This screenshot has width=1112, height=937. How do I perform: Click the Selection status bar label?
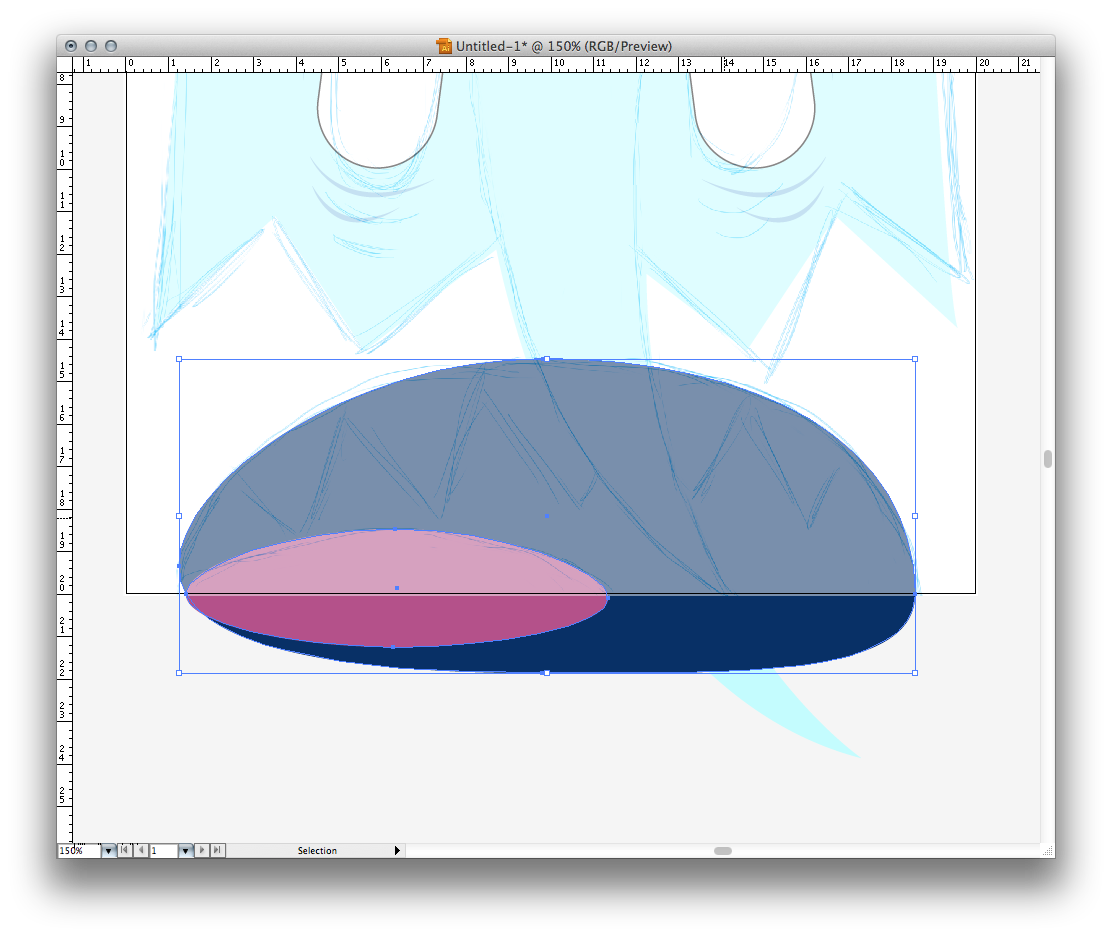pos(317,851)
